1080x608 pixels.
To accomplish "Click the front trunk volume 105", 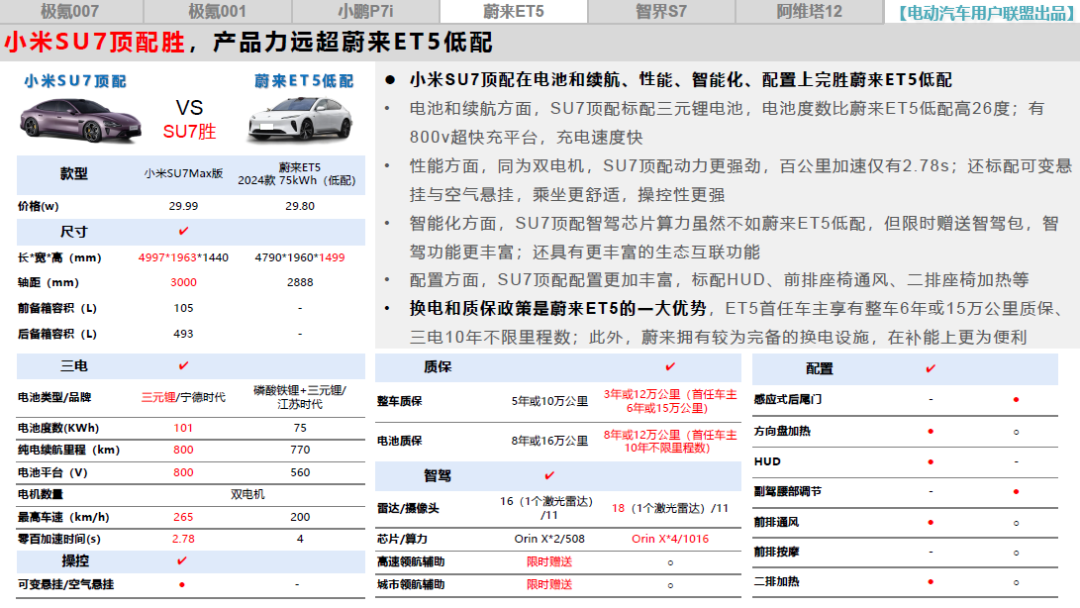I will 183,308.
